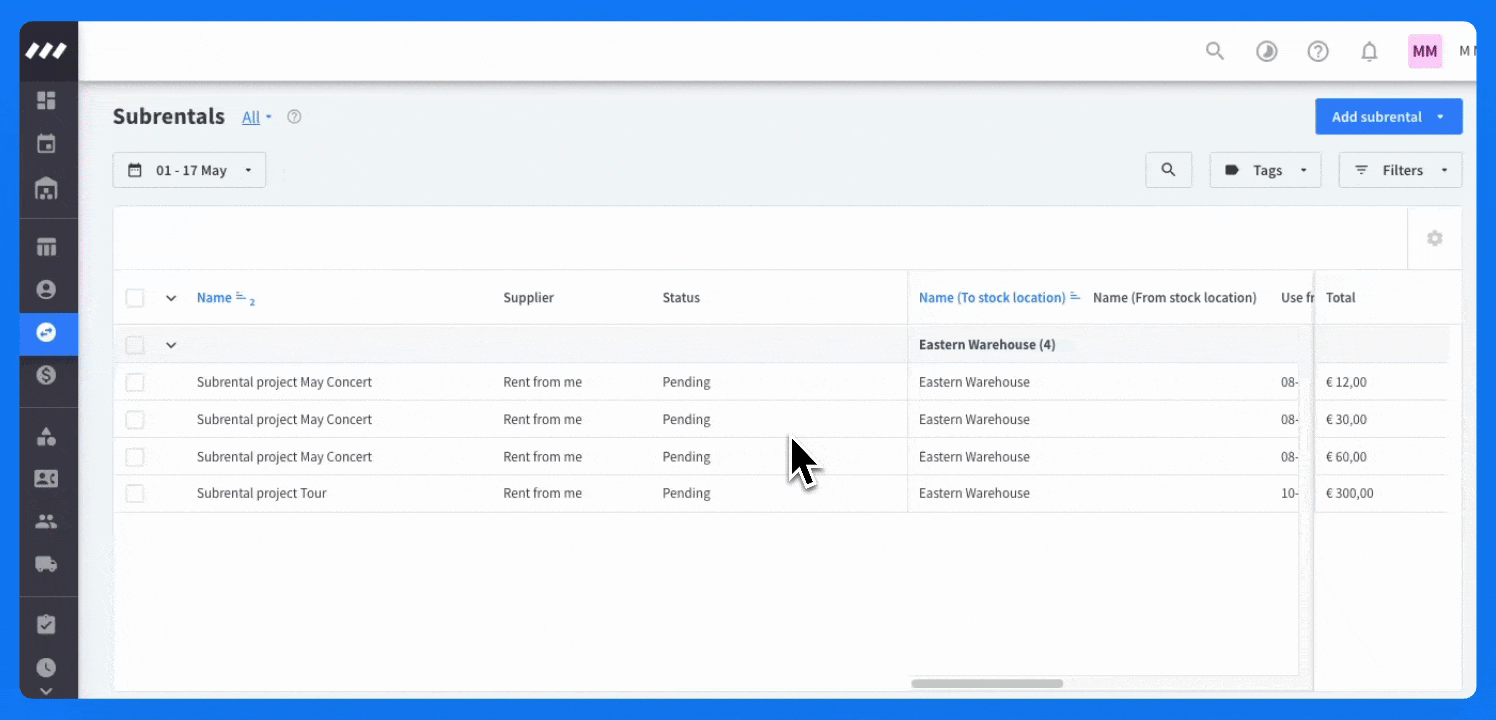Open the Planner calendar icon in sidebar
Image resolution: width=1496 pixels, height=720 pixels.
coord(48,143)
